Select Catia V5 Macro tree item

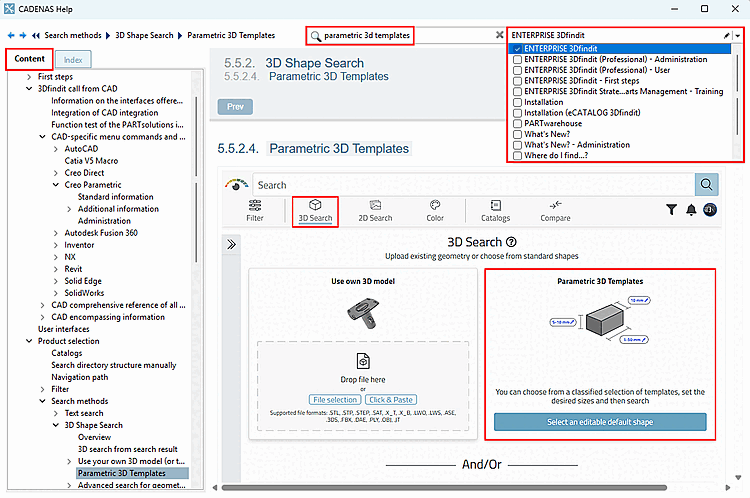(x=91, y=161)
